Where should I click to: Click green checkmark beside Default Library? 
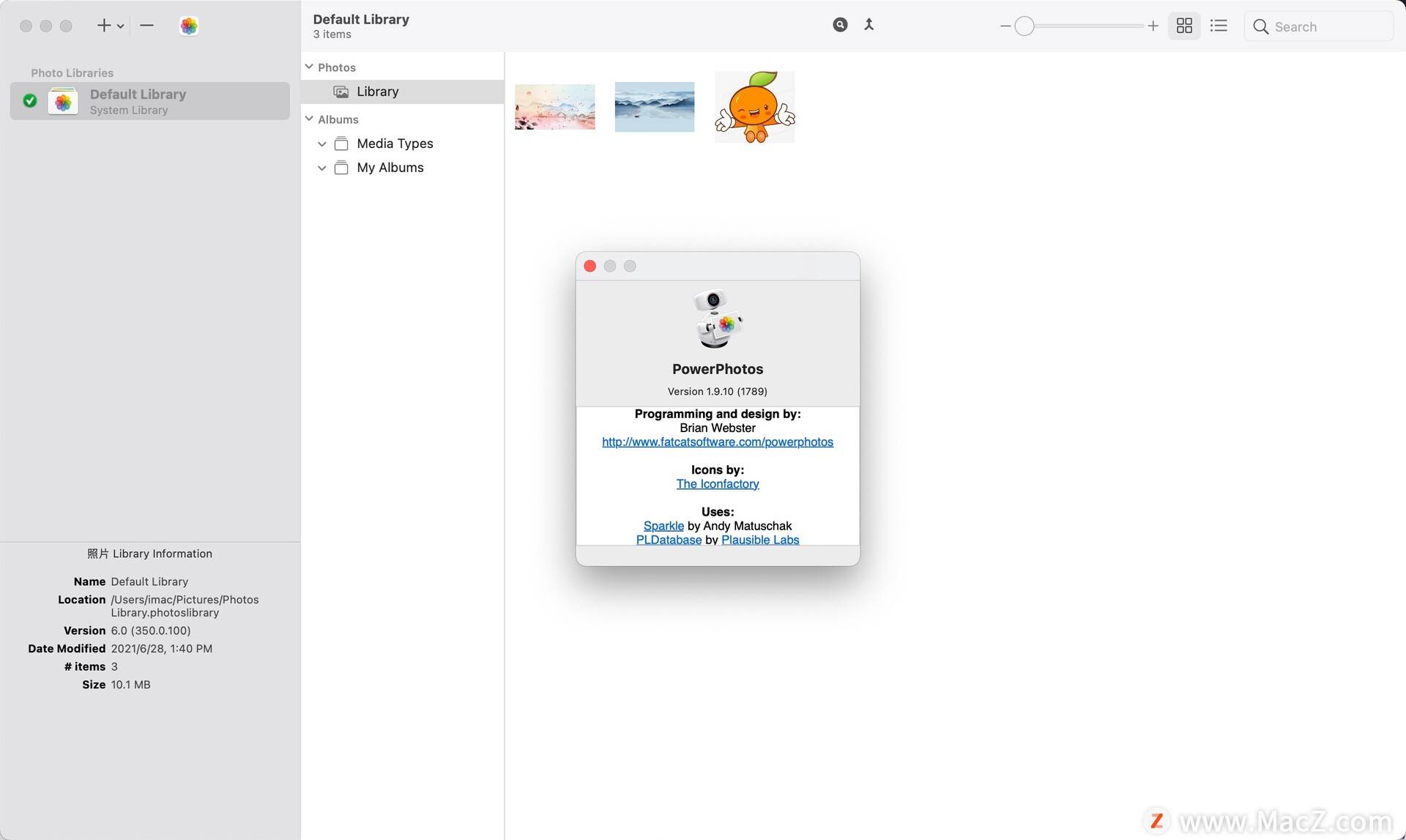coord(30,101)
